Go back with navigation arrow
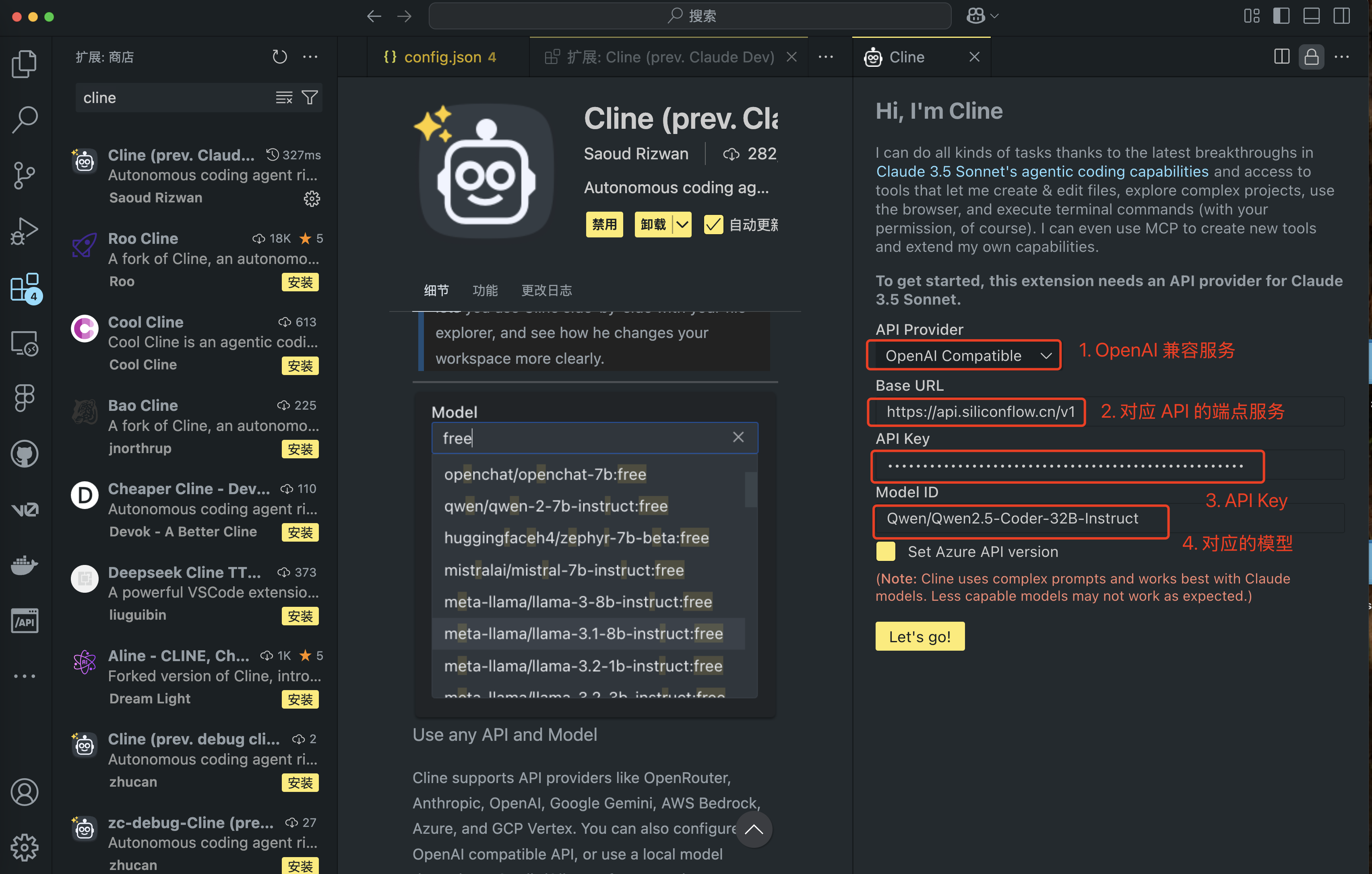This screenshot has height=874, width=1372. [374, 16]
